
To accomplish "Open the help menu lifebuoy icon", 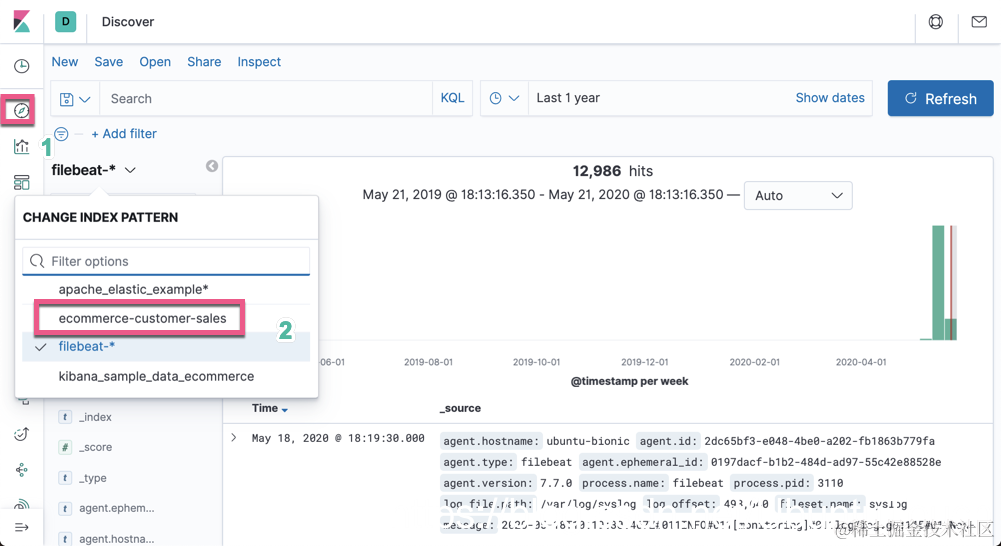I will tap(936, 22).
